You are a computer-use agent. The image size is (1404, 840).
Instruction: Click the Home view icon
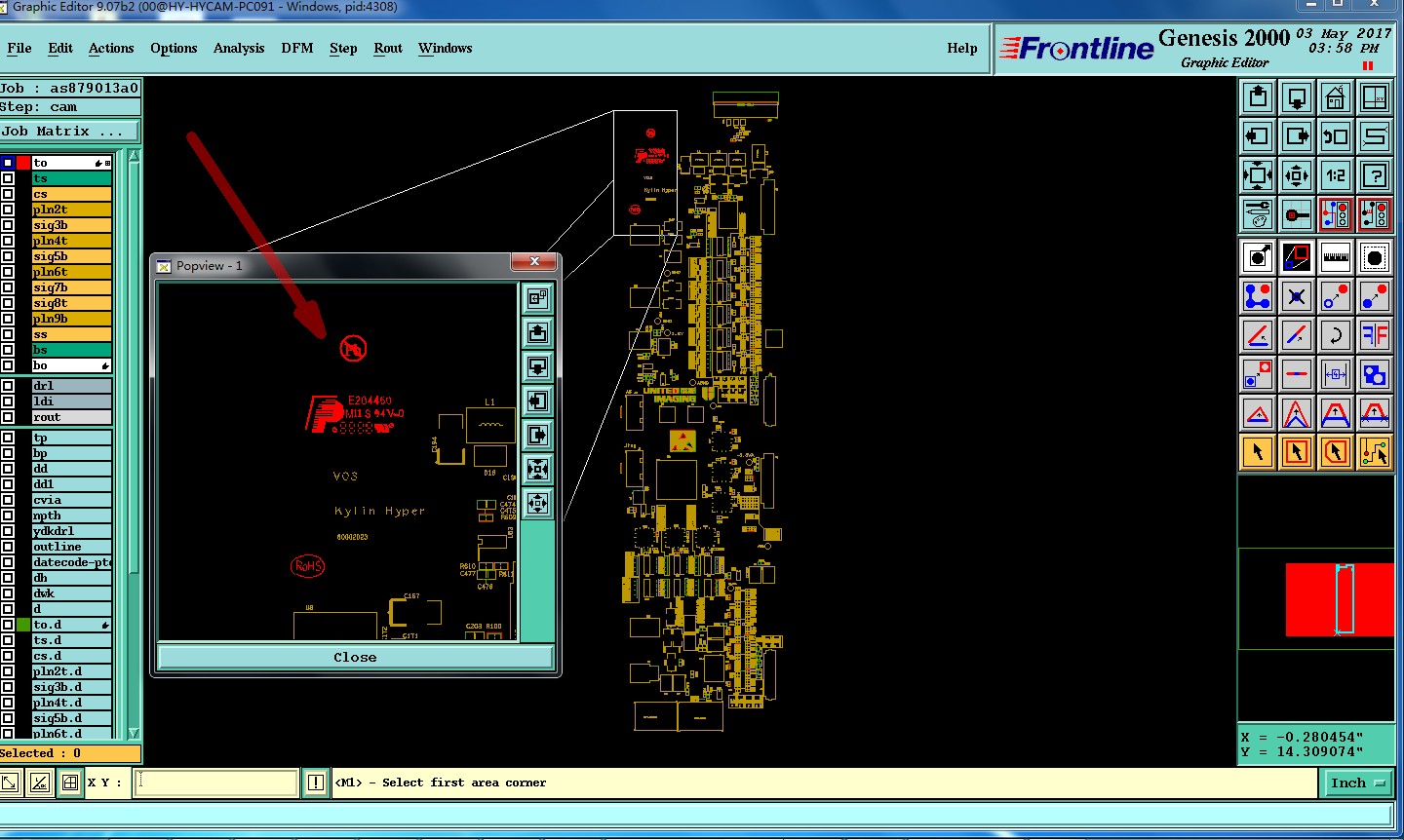(1336, 97)
